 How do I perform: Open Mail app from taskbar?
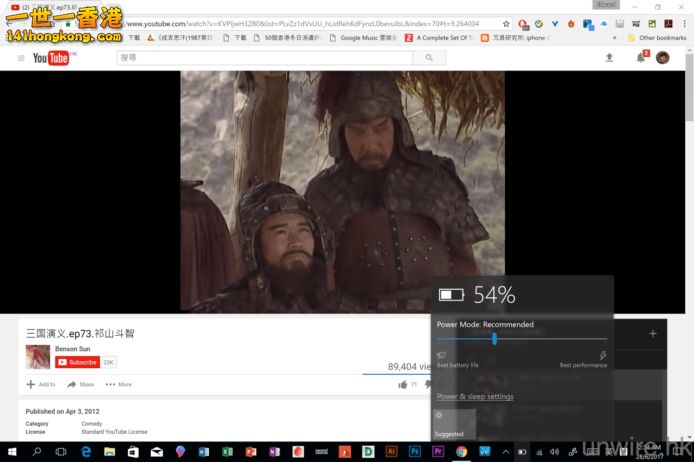[x=157, y=452]
